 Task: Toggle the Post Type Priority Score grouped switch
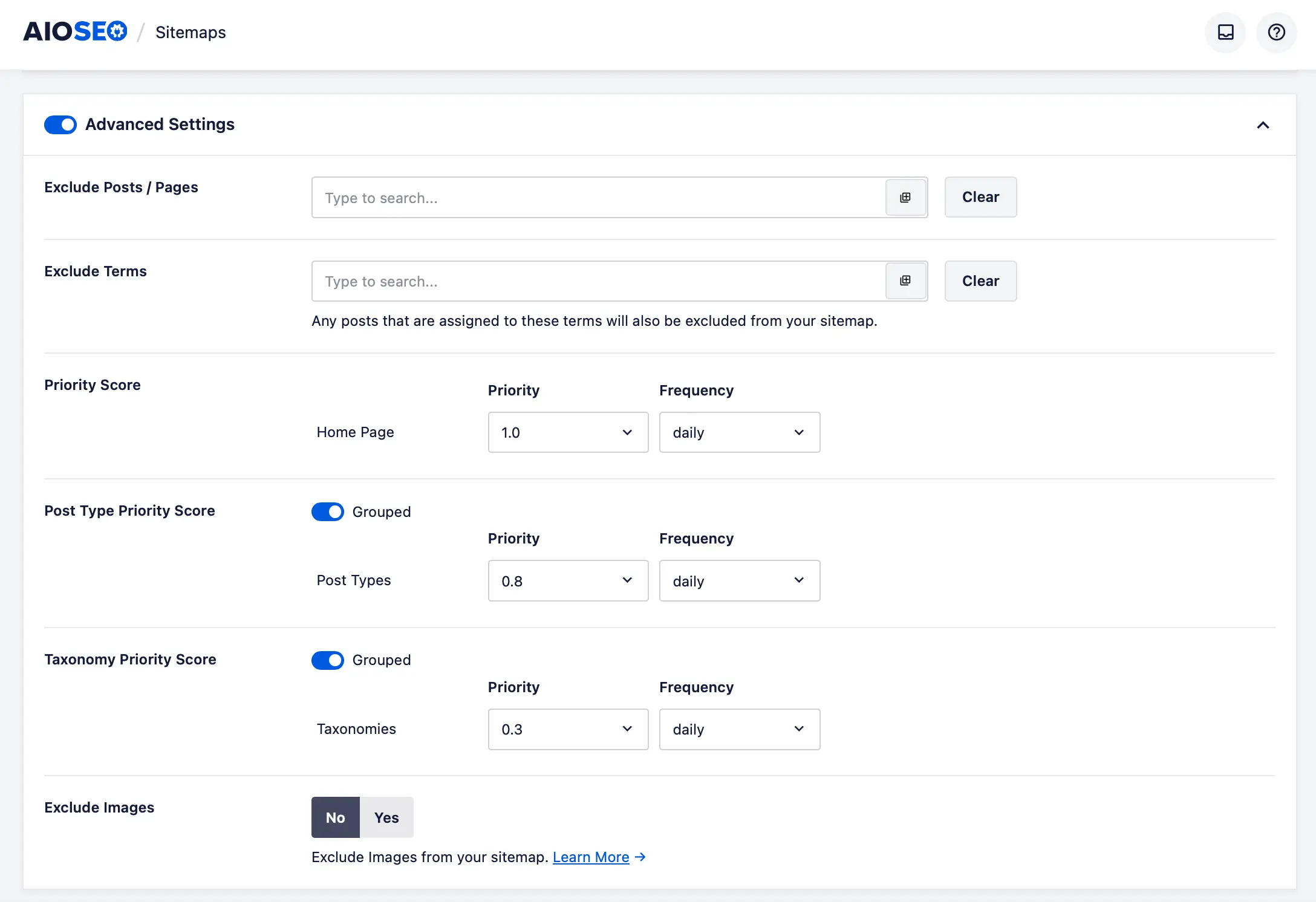click(x=328, y=512)
